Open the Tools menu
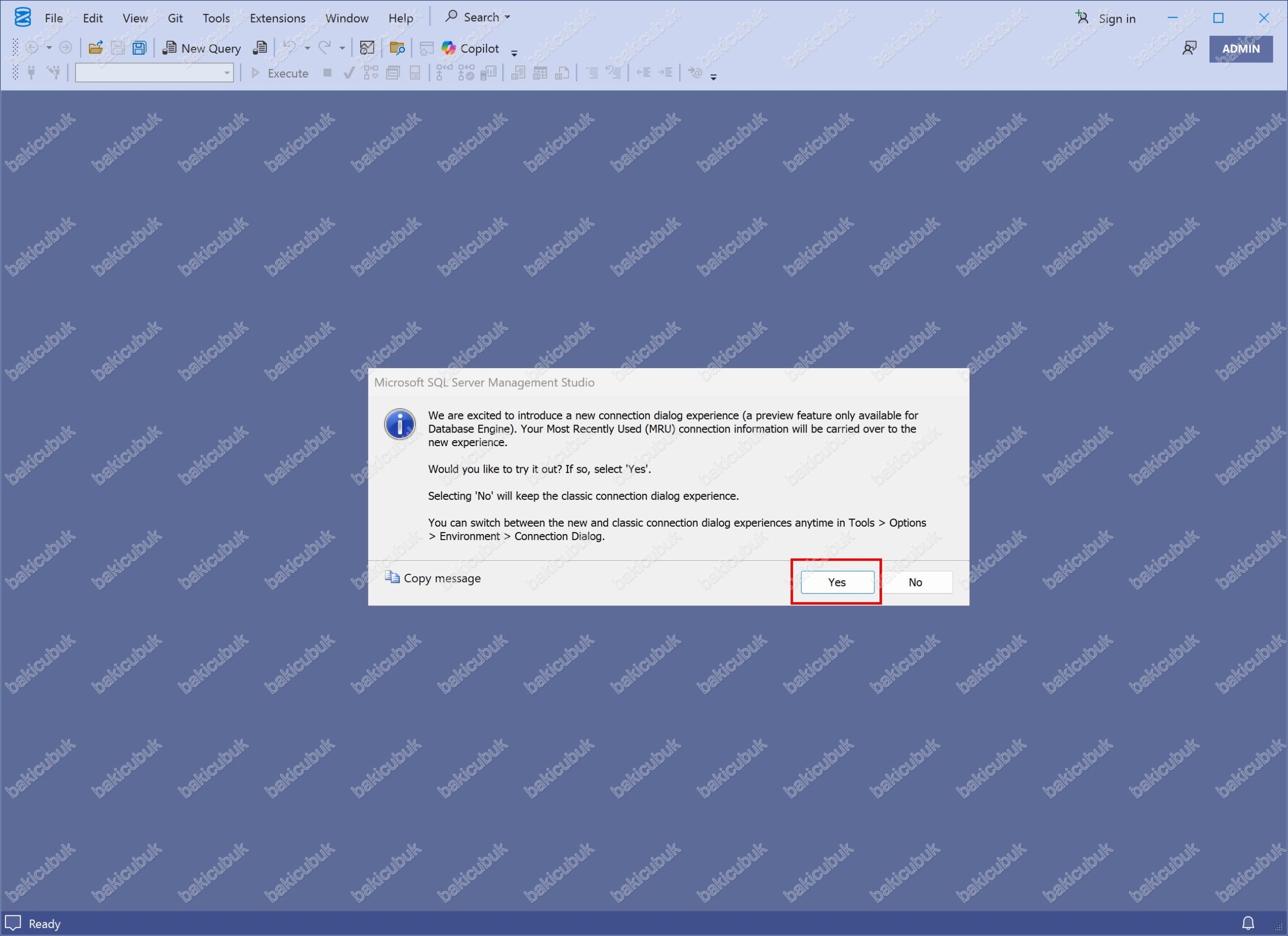This screenshot has height=936, width=1288. (x=216, y=18)
